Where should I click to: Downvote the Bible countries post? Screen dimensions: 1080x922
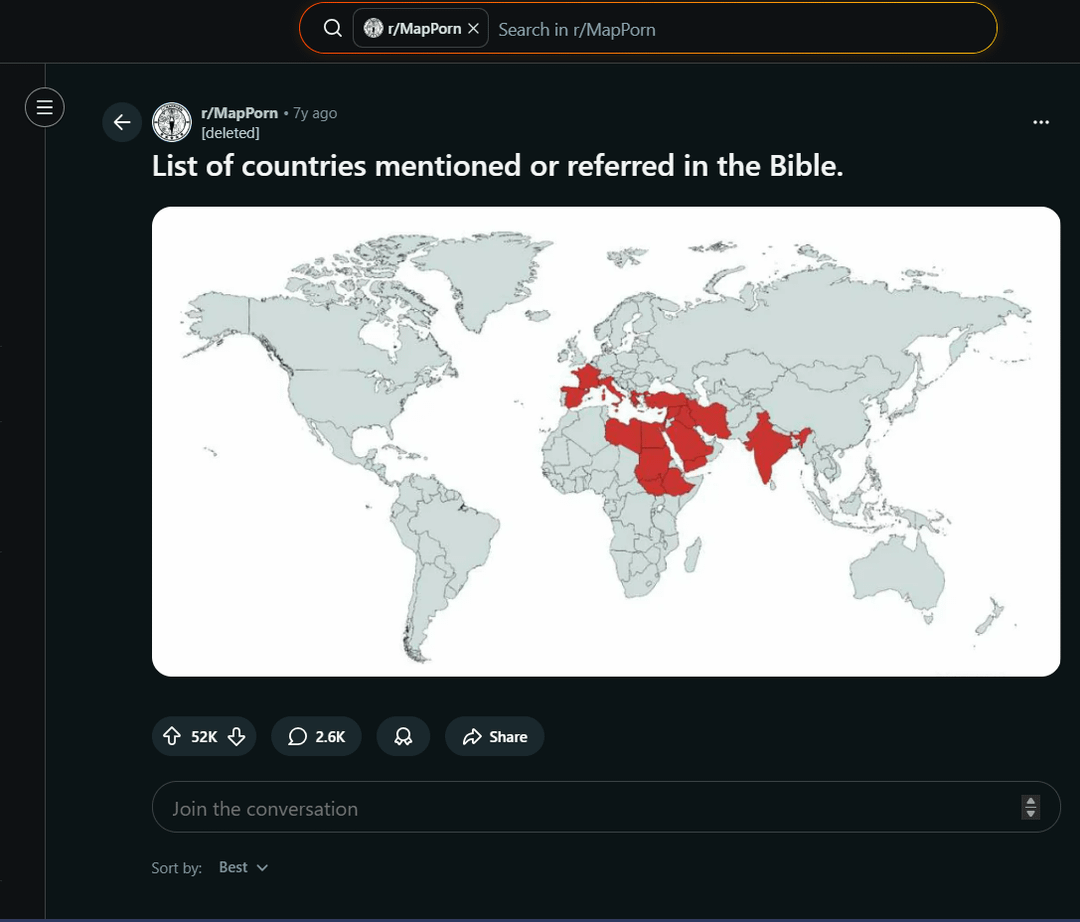[x=237, y=736]
